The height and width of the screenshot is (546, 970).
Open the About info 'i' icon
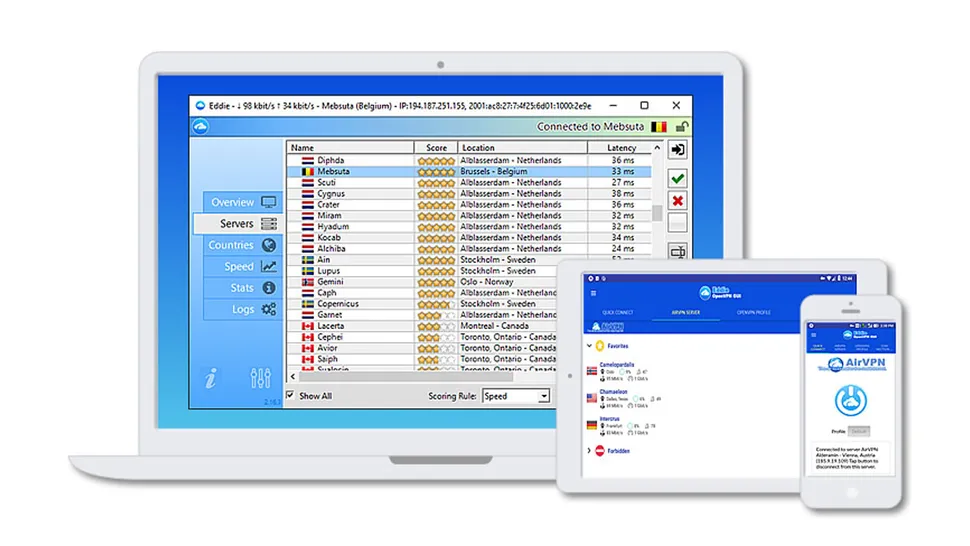(x=210, y=378)
